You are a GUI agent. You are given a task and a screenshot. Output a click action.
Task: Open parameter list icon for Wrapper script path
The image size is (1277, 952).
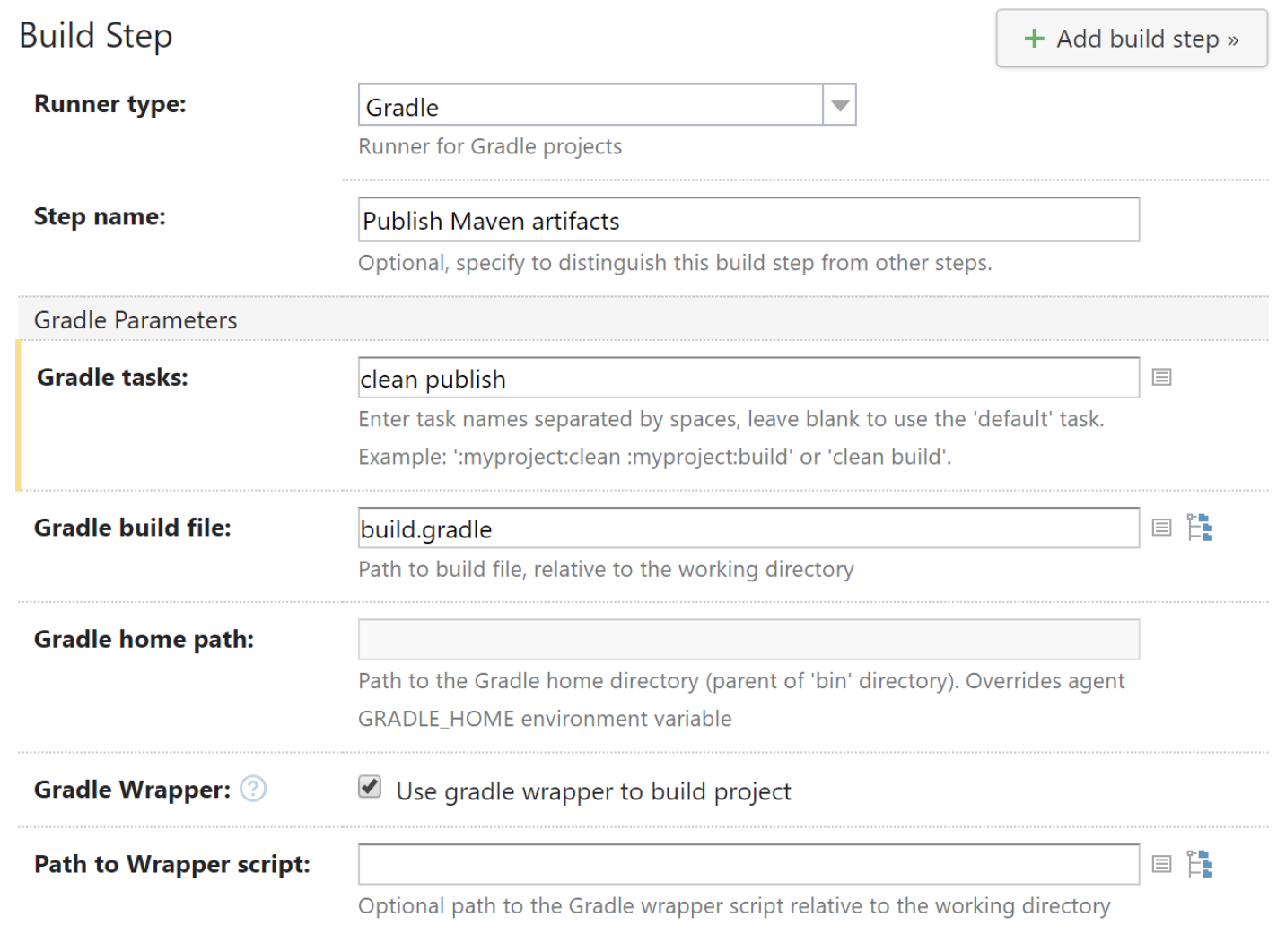click(x=1161, y=864)
